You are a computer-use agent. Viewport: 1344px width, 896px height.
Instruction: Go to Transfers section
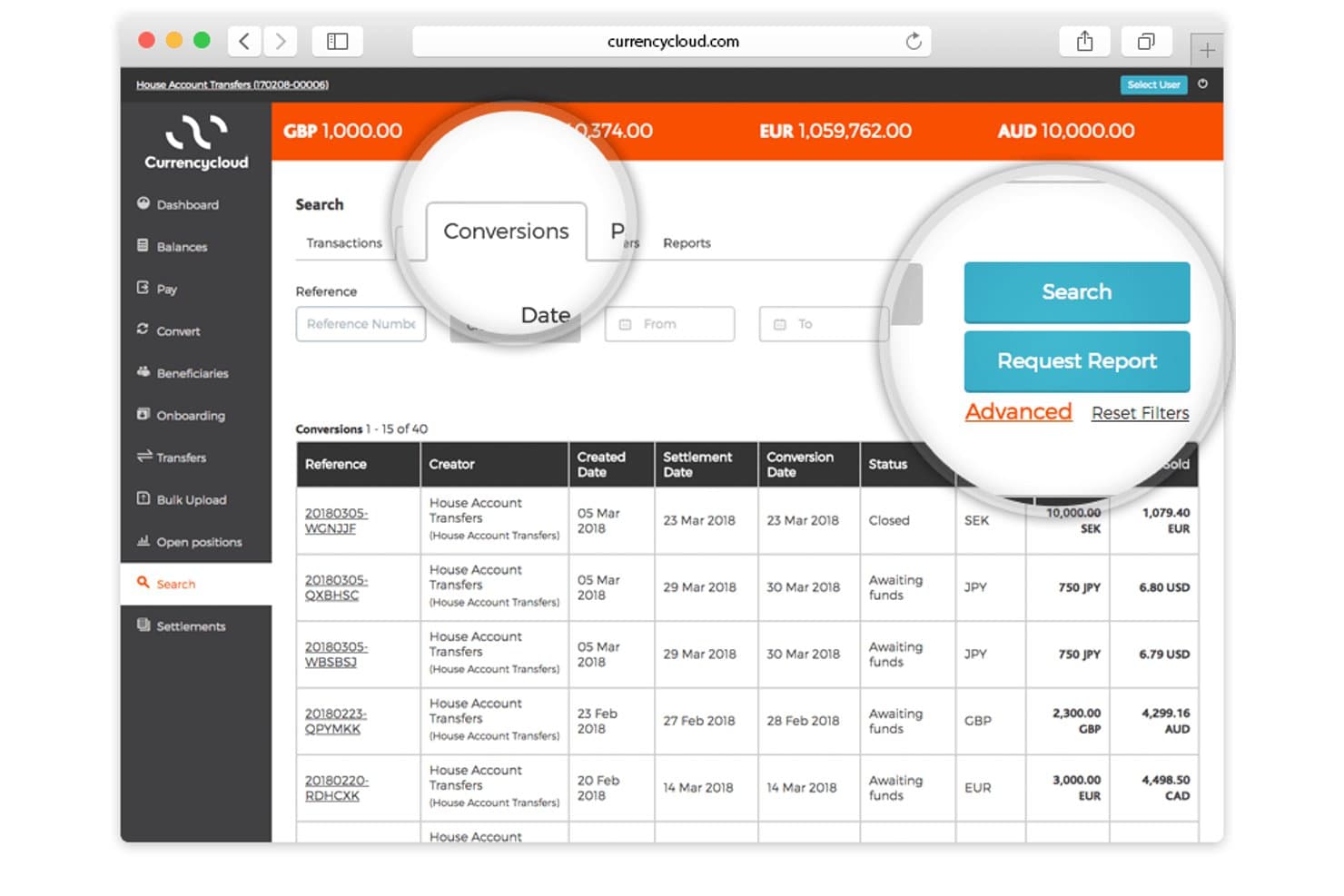coord(172,457)
